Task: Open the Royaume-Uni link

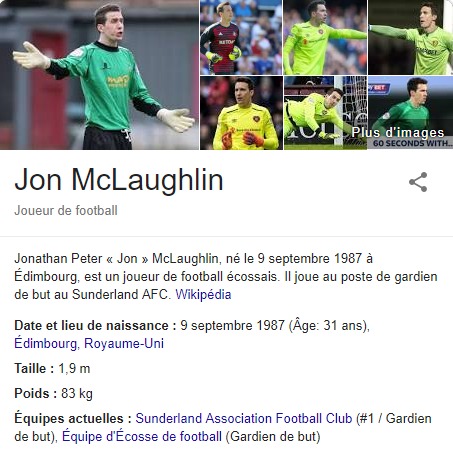Action: 124,344
